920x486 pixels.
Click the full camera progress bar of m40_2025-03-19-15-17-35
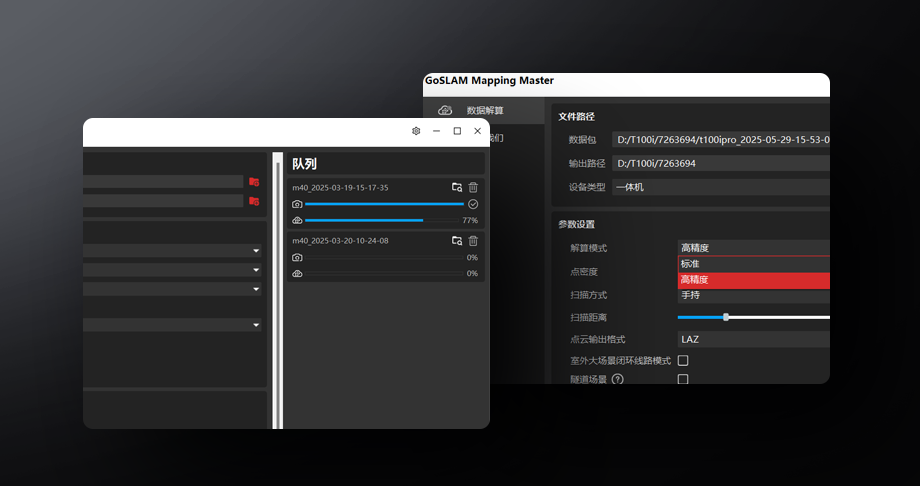pos(384,204)
